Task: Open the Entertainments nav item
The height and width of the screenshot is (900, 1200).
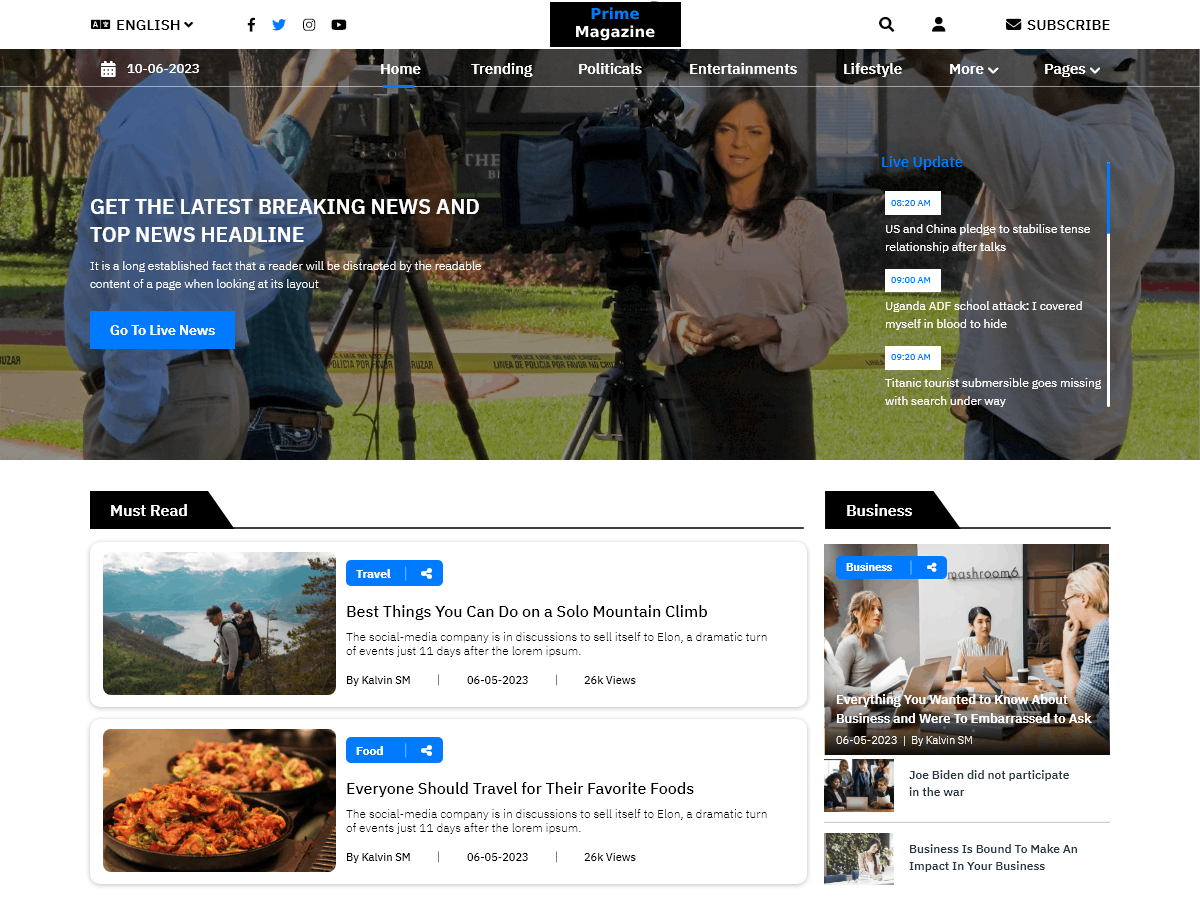Action: 742,69
